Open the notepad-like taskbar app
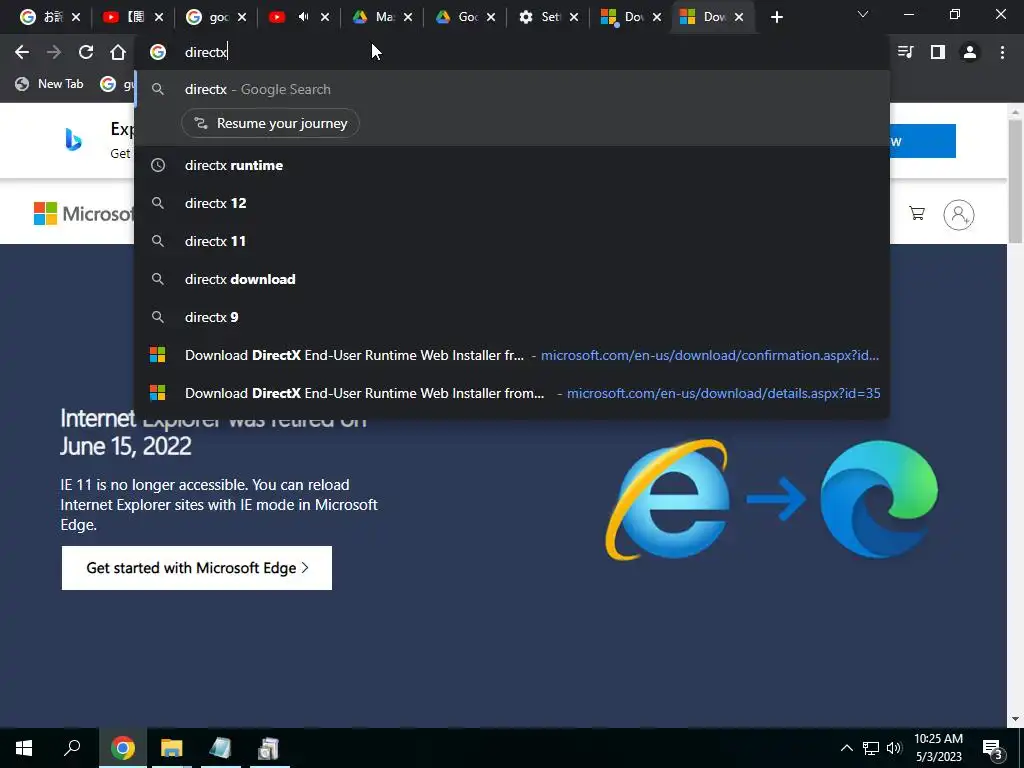This screenshot has width=1024, height=768. pyautogui.click(x=221, y=748)
